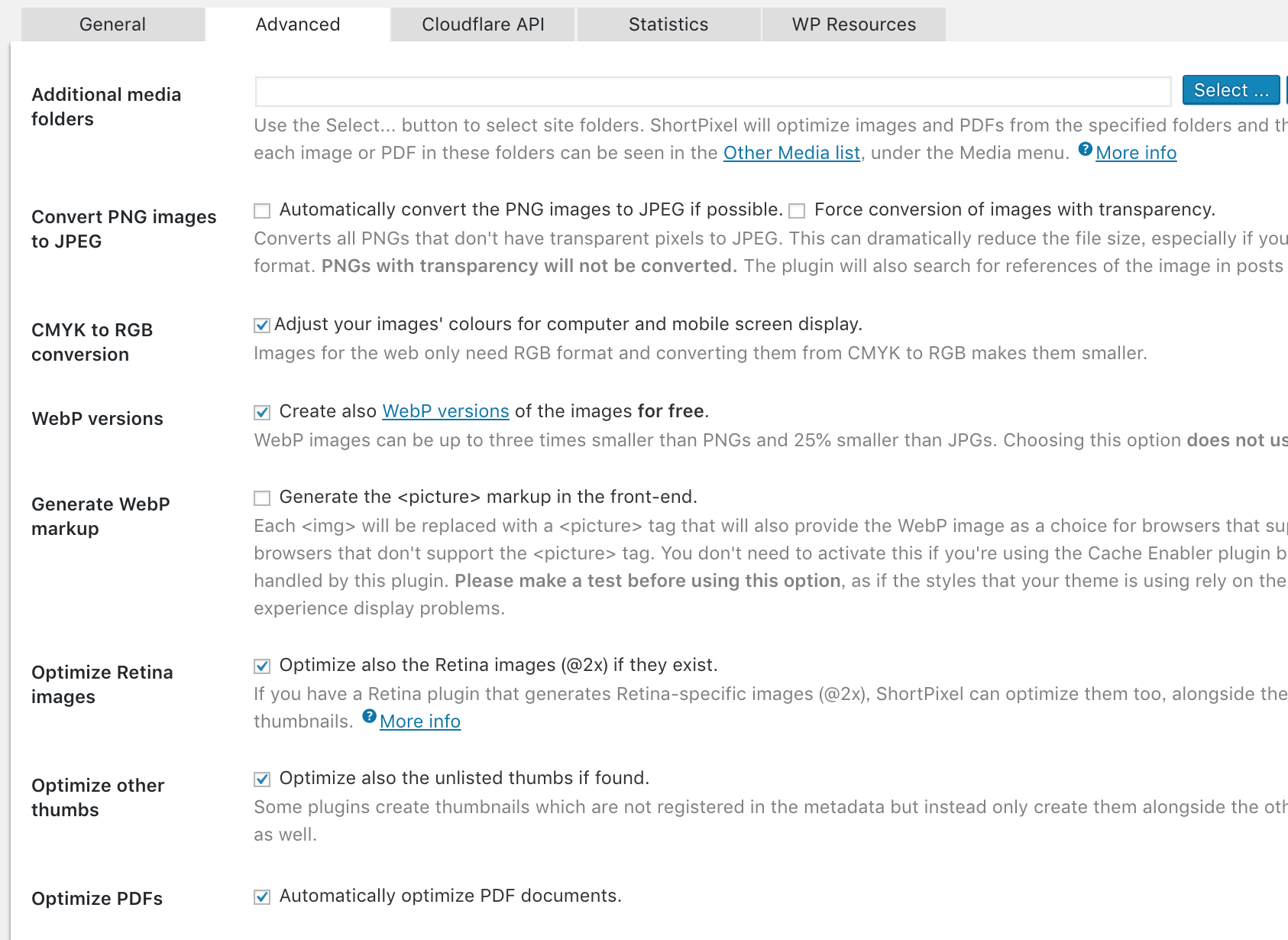Click help icon beside Additional media More info
1288x940 pixels.
click(1085, 149)
